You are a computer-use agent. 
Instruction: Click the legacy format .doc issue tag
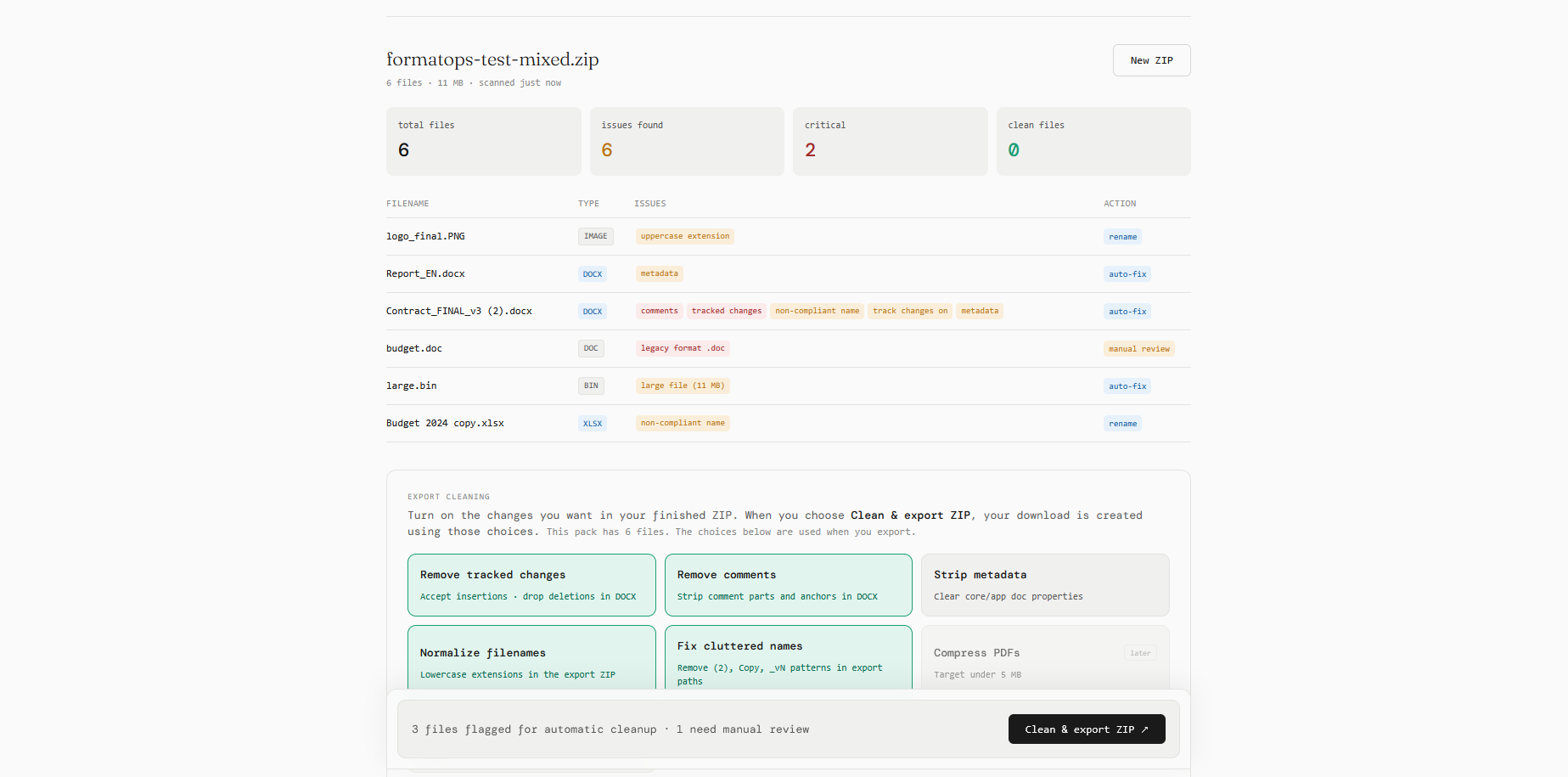[683, 348]
